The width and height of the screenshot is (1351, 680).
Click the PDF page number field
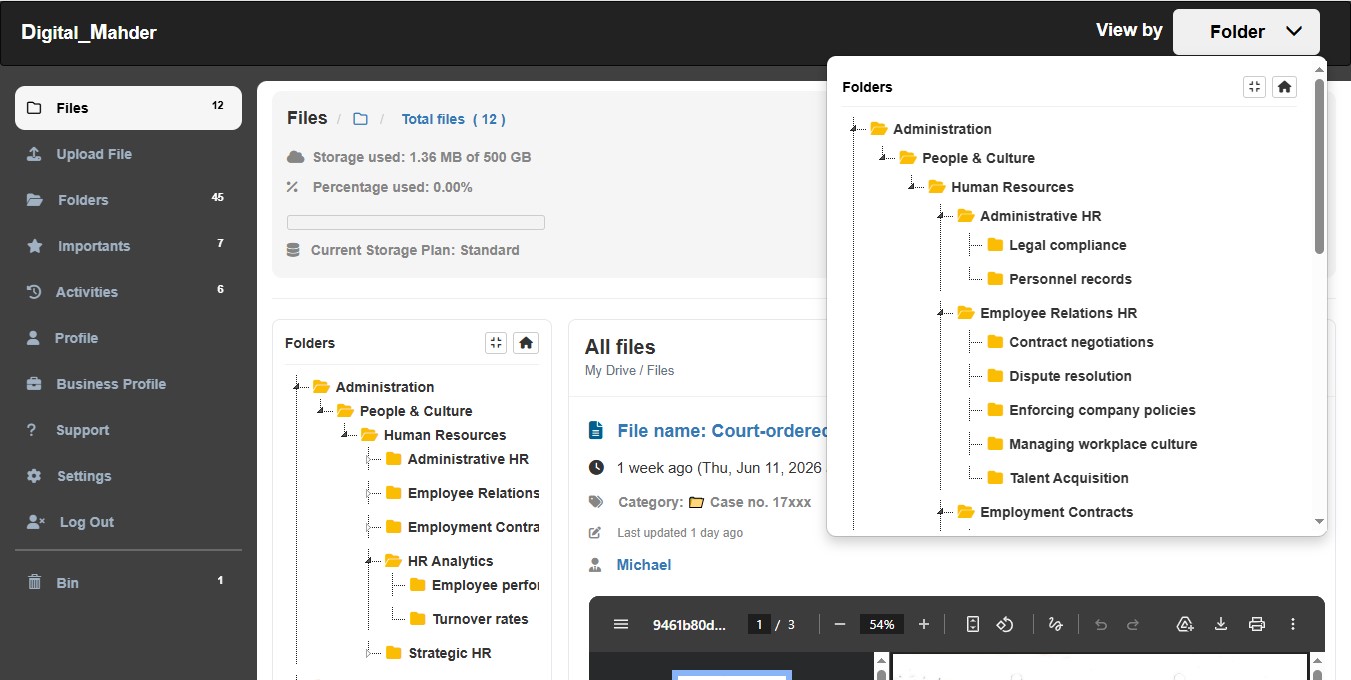[759, 624]
